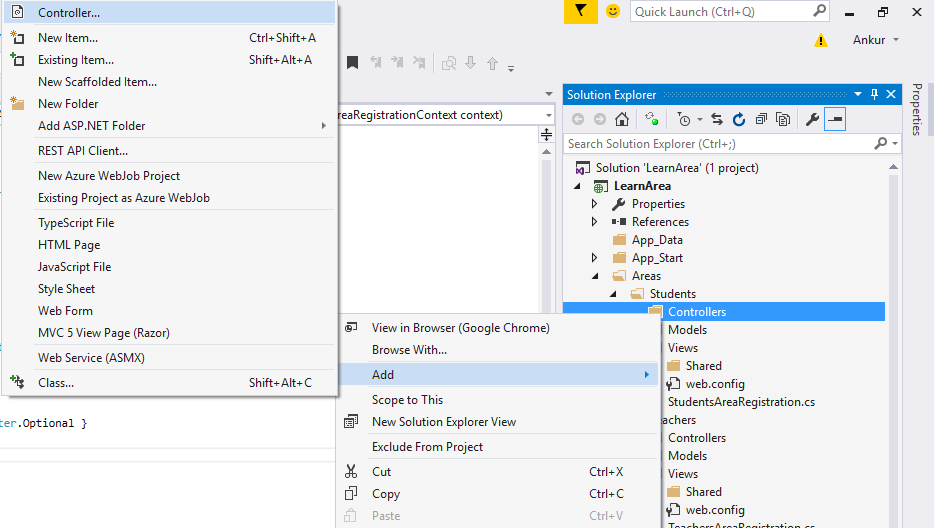Click the Collapse All icon in Solution Explorer
This screenshot has width=935, height=528.
click(762, 119)
